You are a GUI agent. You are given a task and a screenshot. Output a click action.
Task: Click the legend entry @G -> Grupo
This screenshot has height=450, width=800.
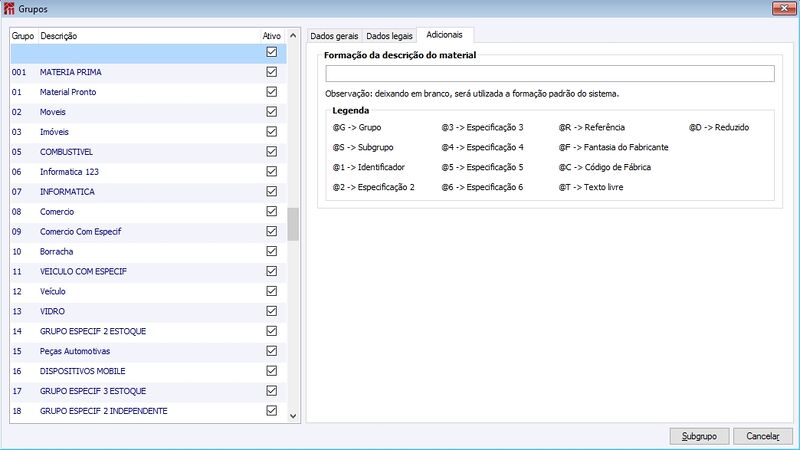(x=357, y=127)
